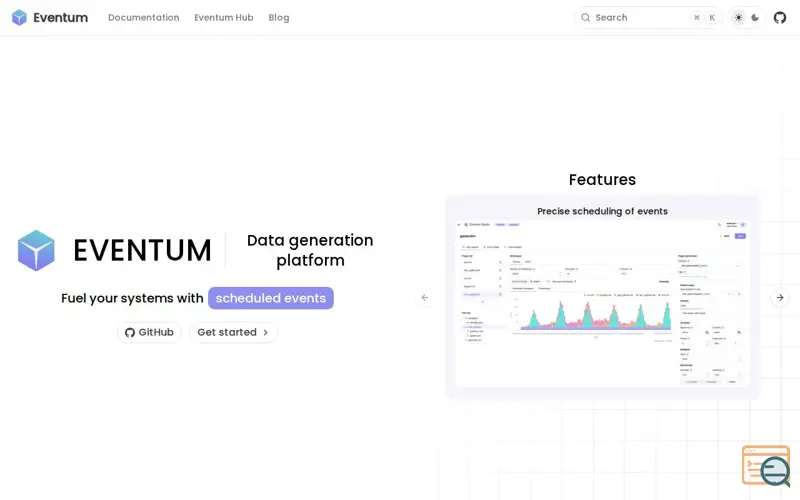Click the Features heading
This screenshot has height=500, width=800.
tap(602, 180)
